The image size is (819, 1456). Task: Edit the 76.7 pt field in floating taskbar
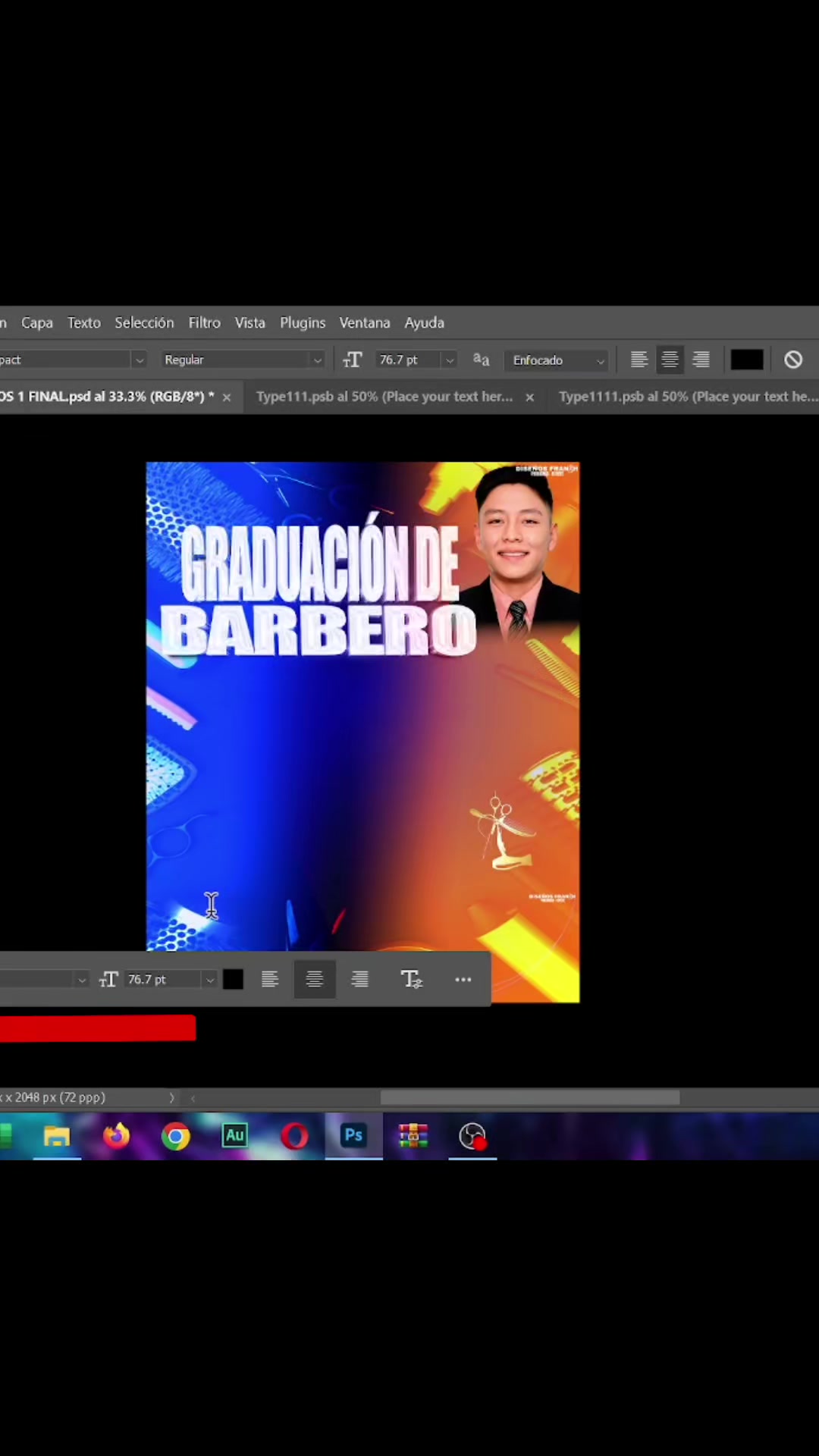[x=162, y=980]
